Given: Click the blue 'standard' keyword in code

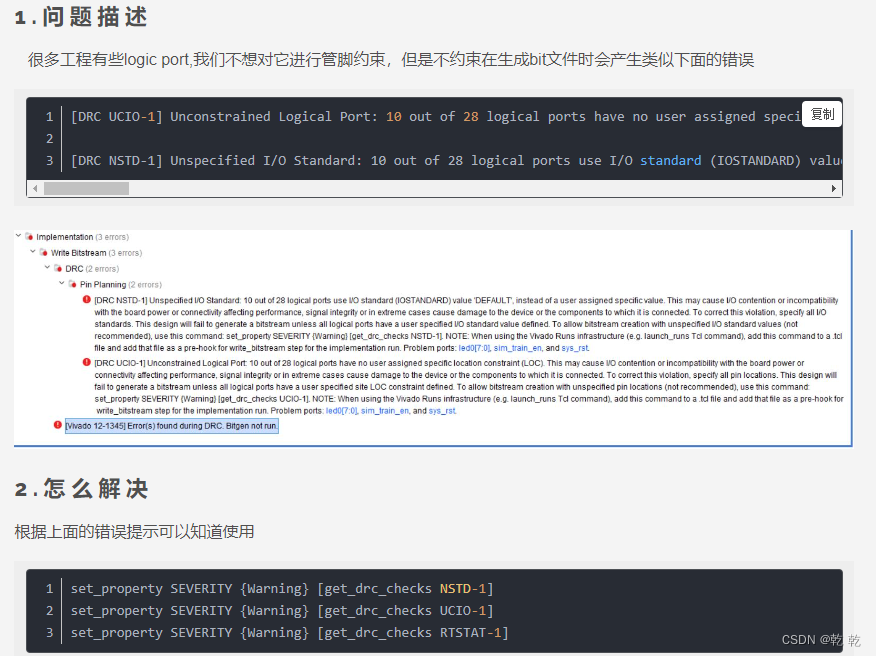Looking at the screenshot, I should [x=670, y=160].
